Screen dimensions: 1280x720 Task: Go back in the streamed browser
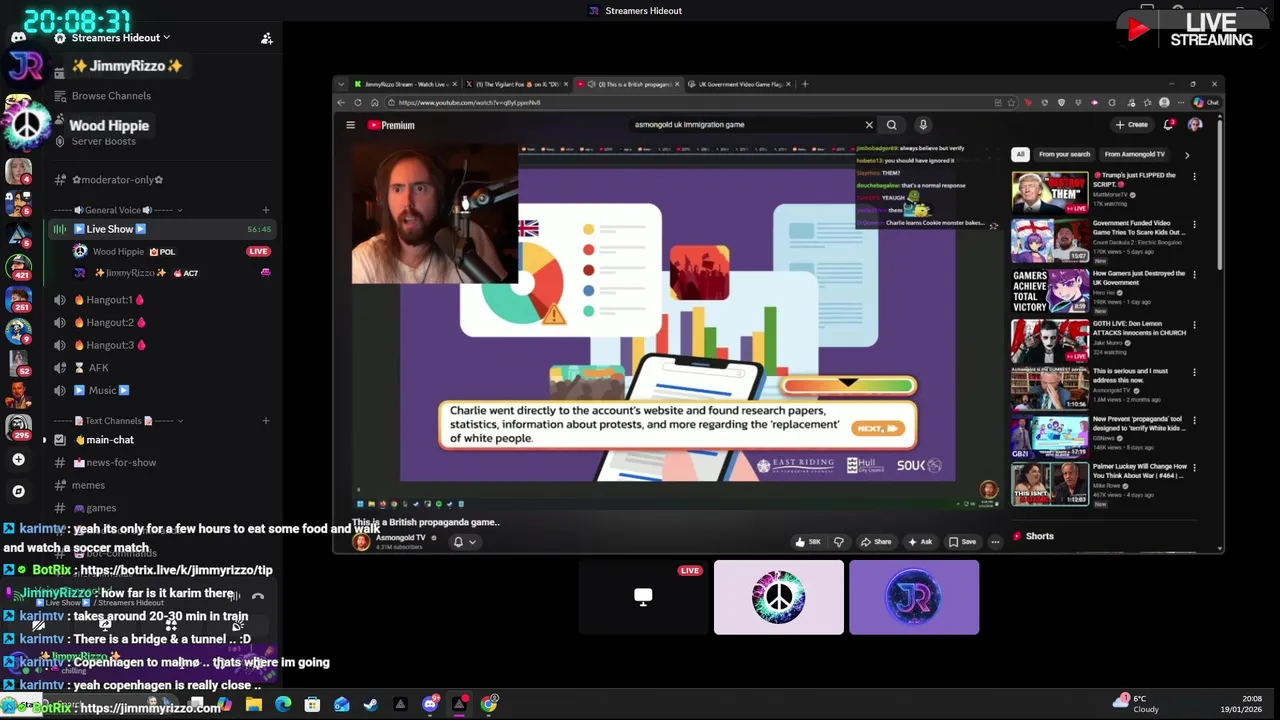point(341,102)
